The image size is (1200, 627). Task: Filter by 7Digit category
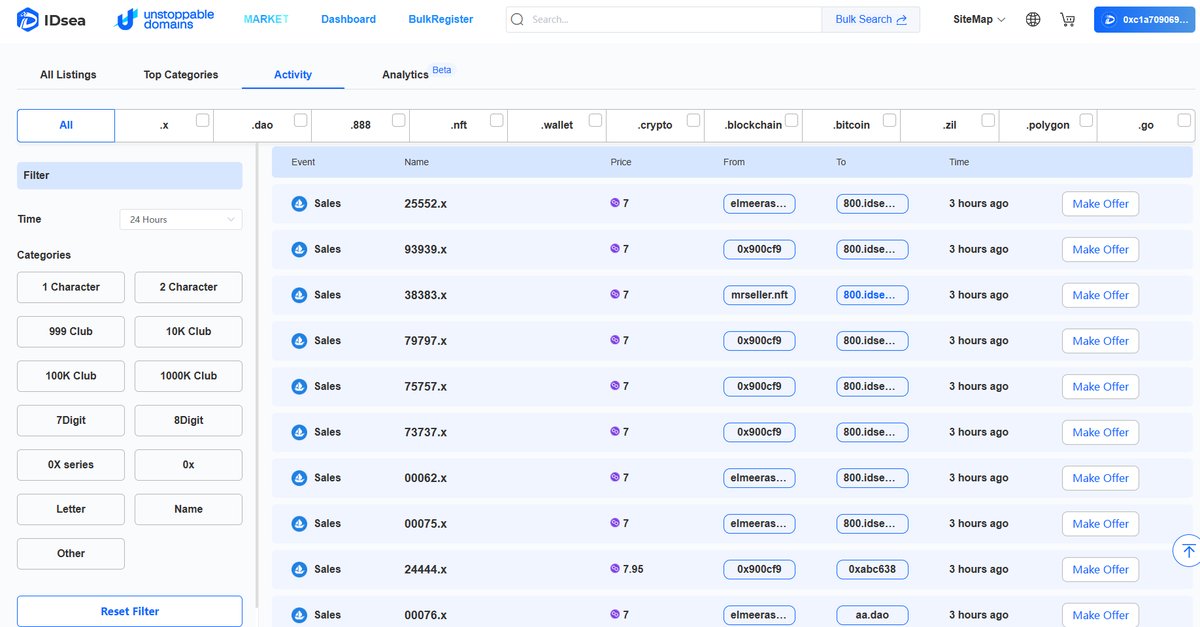coord(71,420)
